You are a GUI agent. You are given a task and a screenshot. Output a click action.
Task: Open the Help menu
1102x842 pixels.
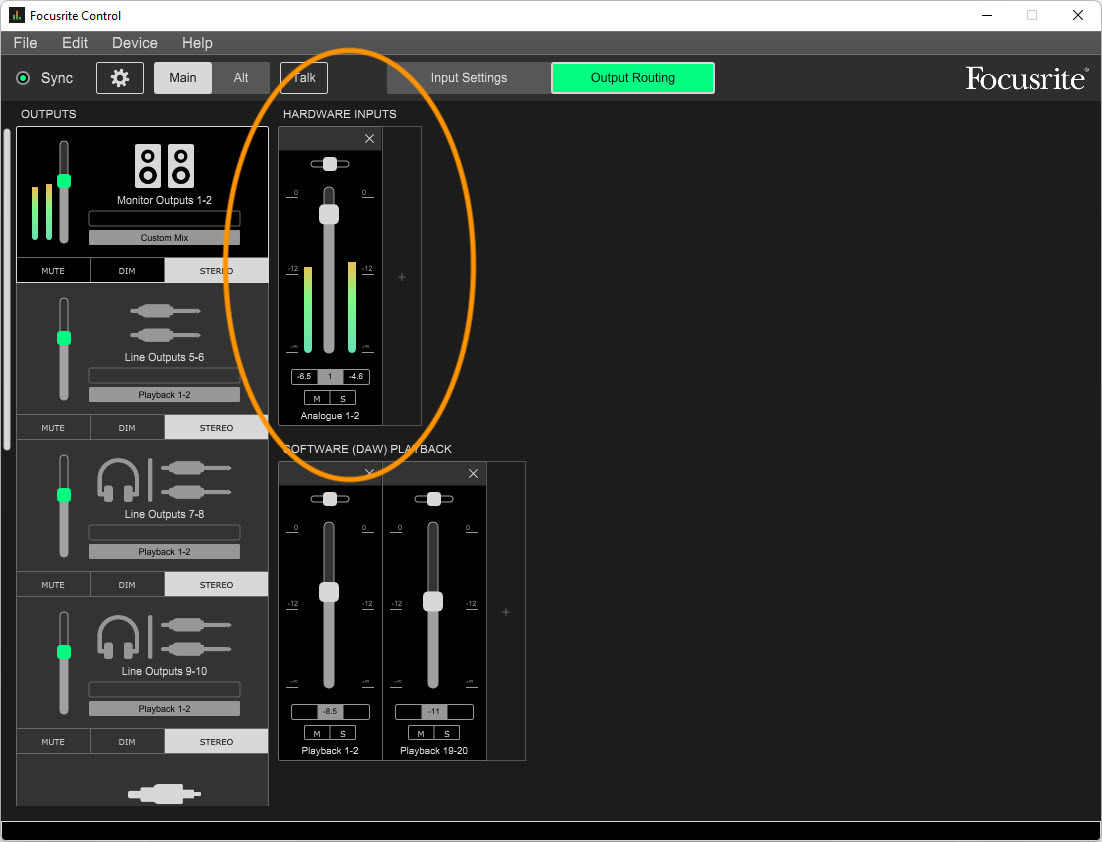[197, 43]
